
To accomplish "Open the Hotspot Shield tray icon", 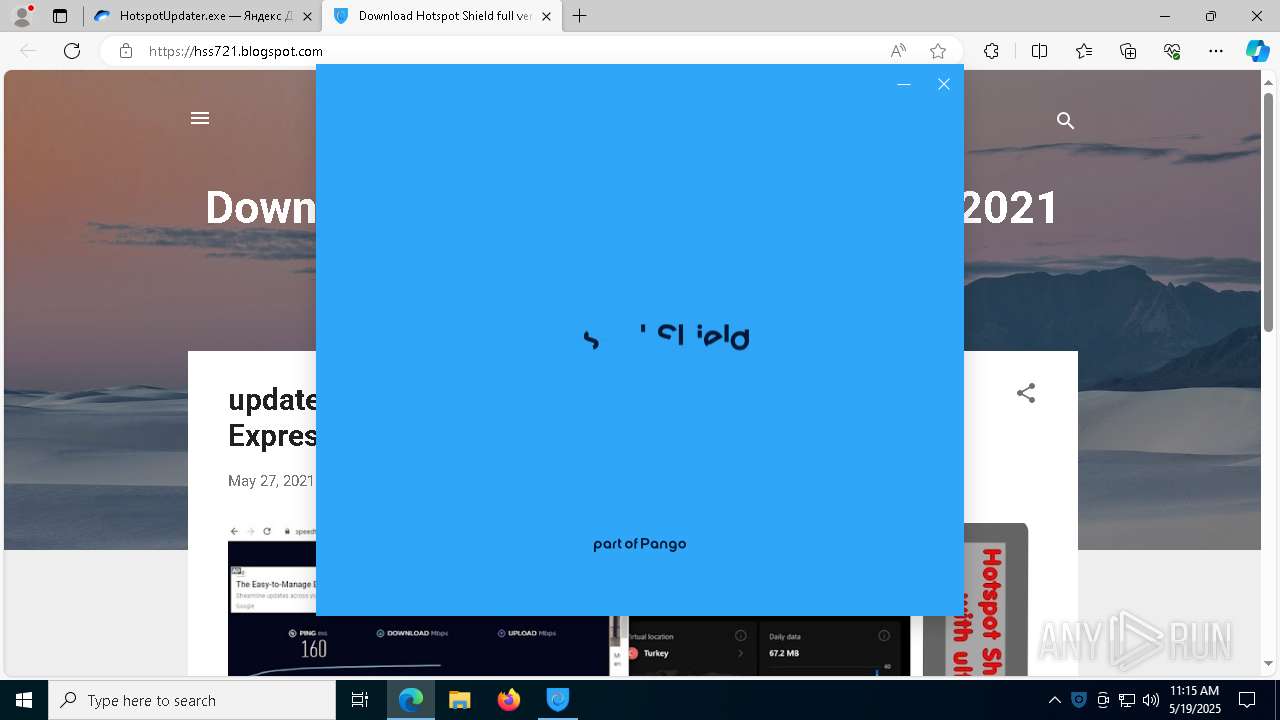I will pyautogui.click(x=1079, y=700).
